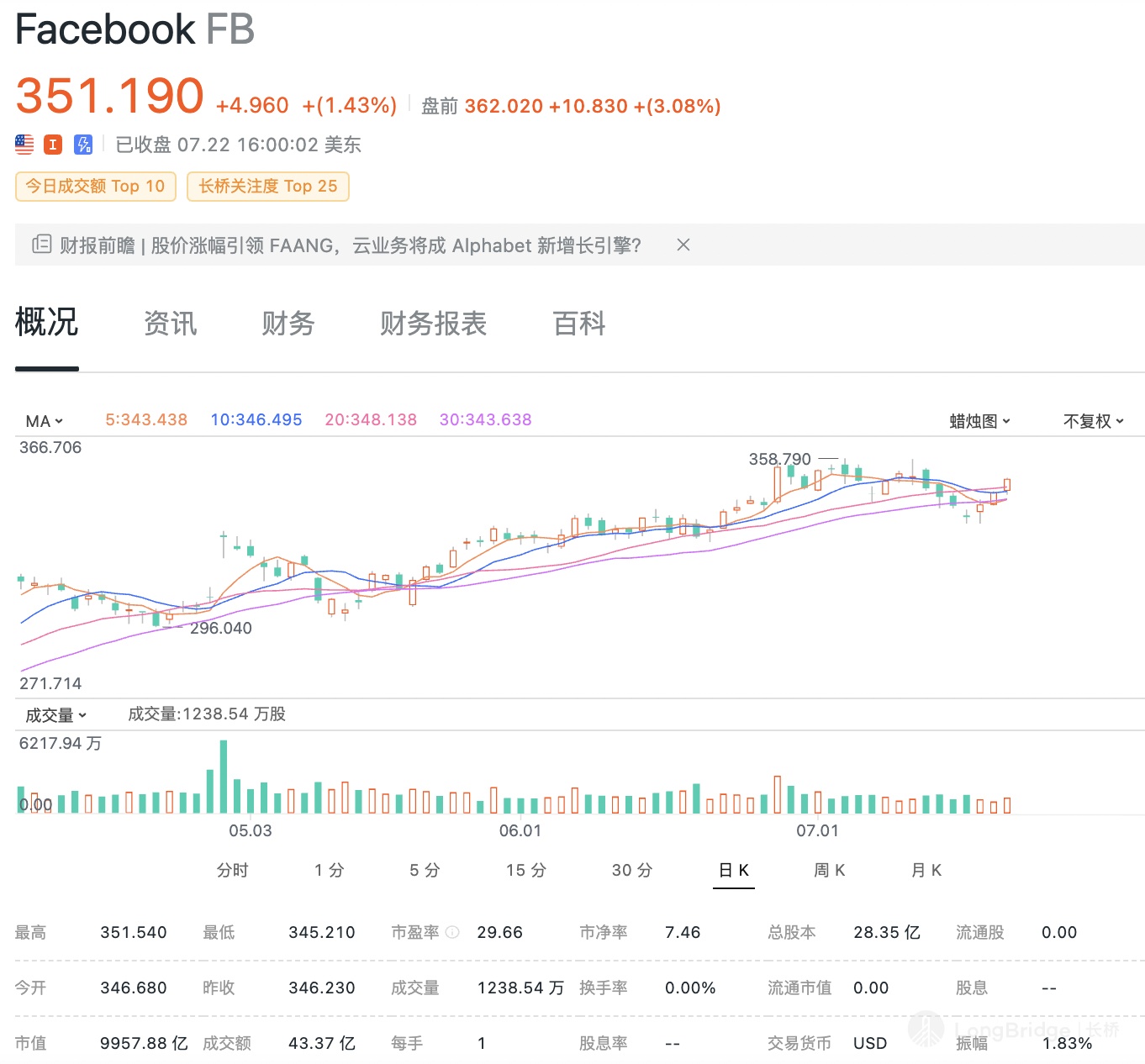
Task: Switch to the 财务报表 tab
Action: click(x=433, y=324)
